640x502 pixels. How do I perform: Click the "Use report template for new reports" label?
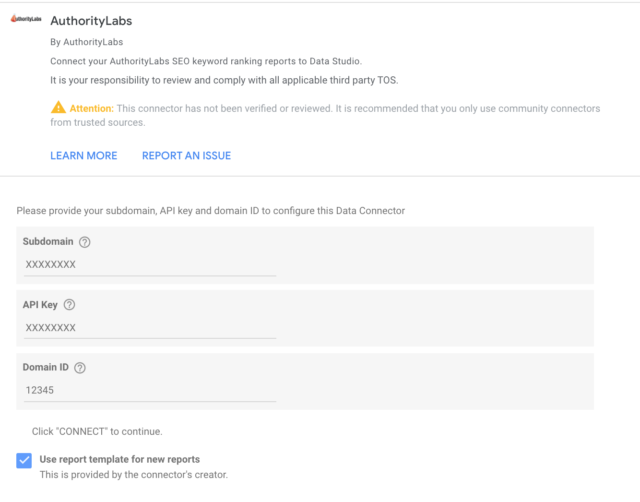point(120,459)
